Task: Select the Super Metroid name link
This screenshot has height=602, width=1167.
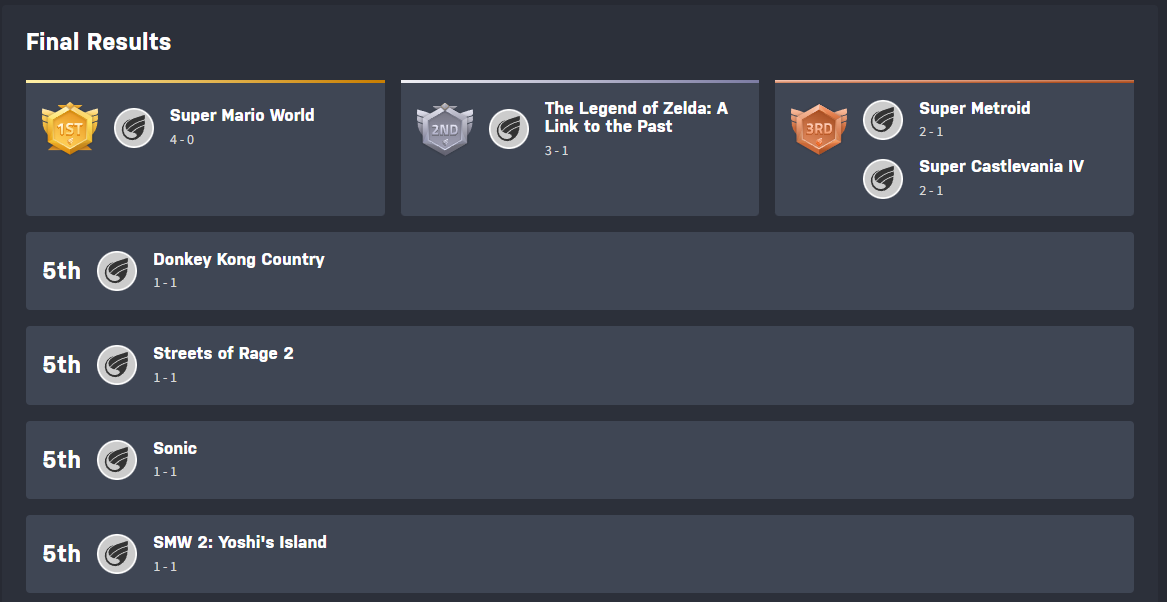Action: [974, 108]
